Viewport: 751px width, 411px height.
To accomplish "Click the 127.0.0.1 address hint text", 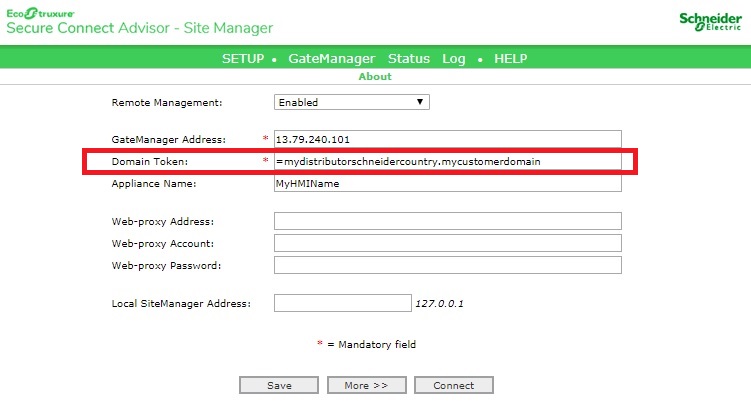I will tap(439, 304).
